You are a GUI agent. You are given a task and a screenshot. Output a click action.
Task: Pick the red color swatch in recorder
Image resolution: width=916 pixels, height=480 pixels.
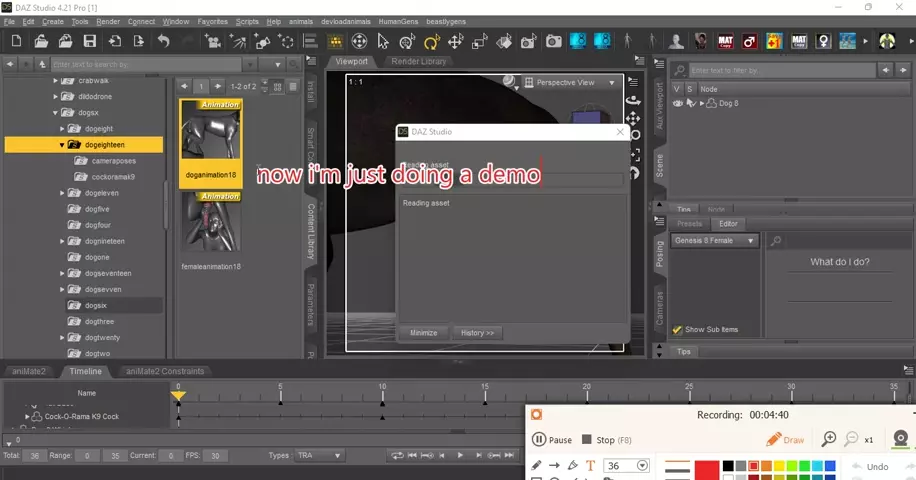[x=707, y=468]
